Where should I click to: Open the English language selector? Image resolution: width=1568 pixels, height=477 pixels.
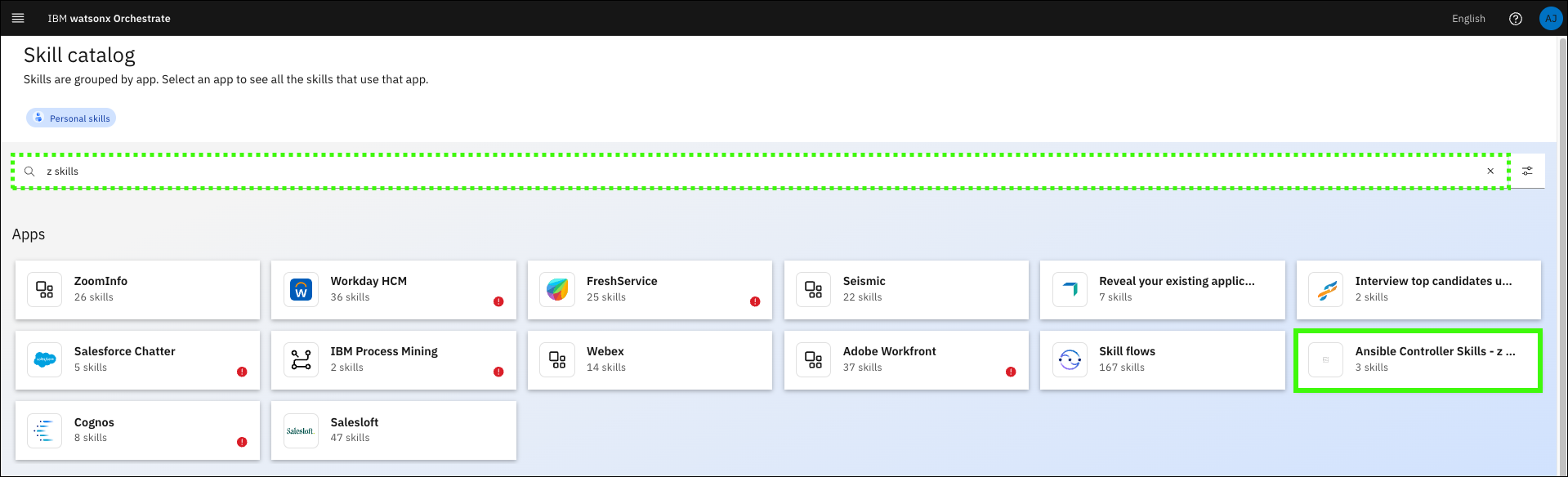1467,19
